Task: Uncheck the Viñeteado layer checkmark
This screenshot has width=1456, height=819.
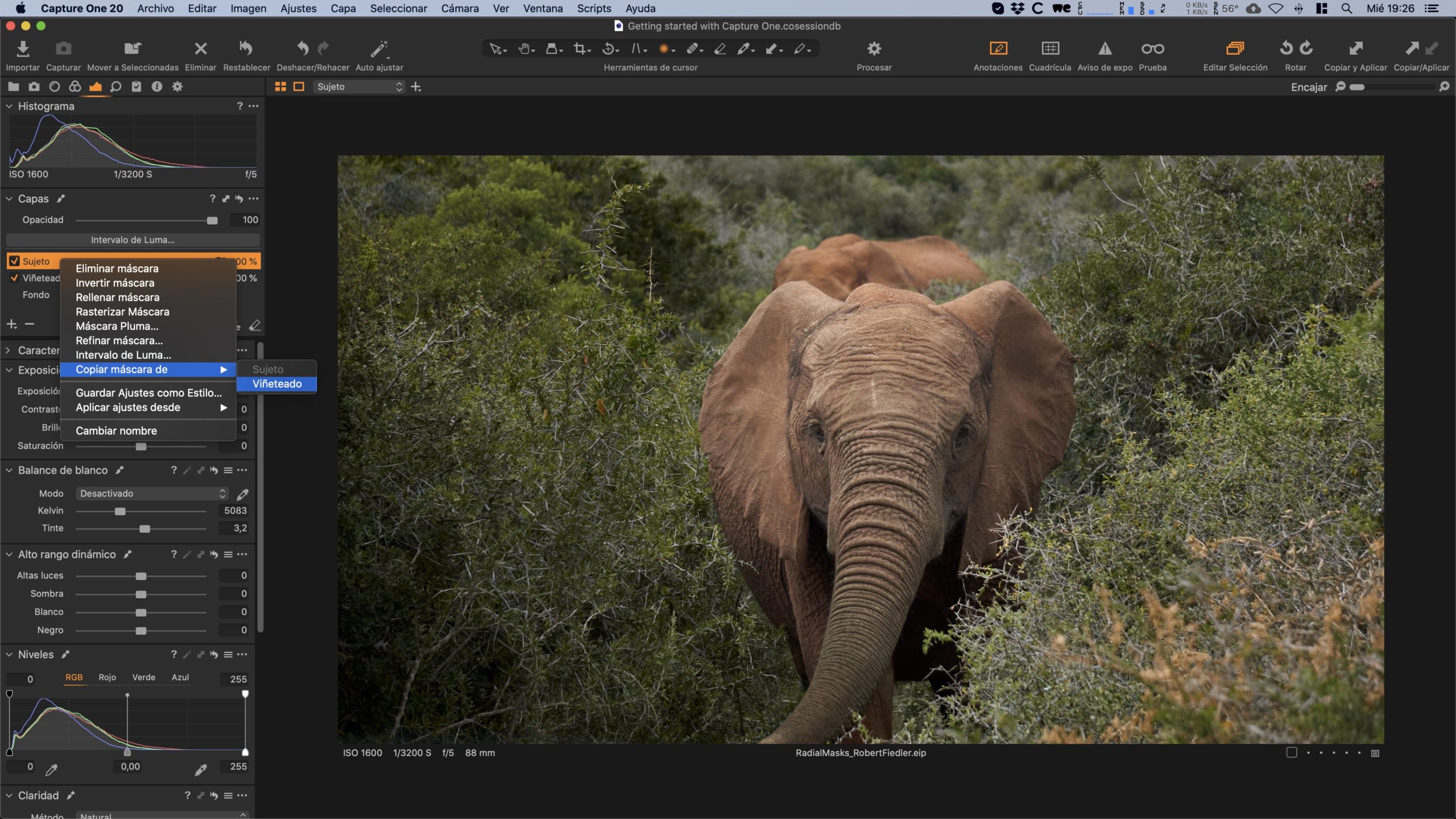Action: [15, 278]
